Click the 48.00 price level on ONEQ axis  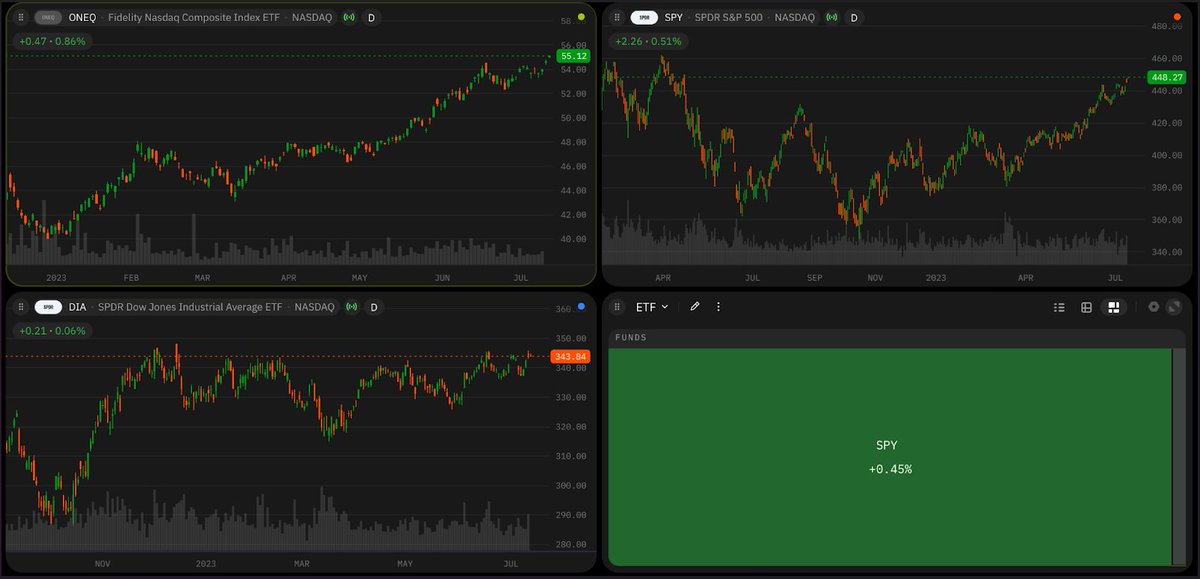click(573, 142)
